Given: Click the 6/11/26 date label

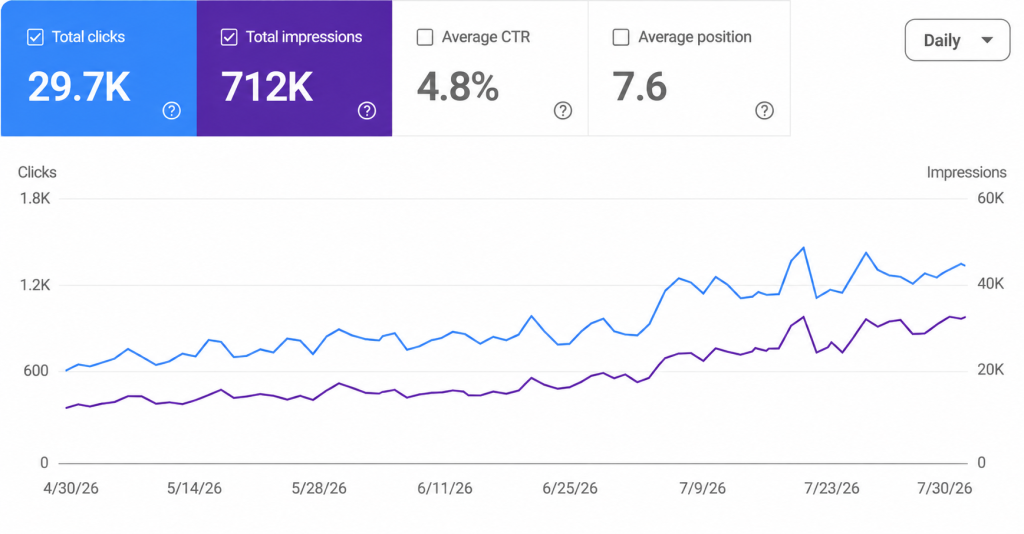Looking at the screenshot, I should (445, 488).
